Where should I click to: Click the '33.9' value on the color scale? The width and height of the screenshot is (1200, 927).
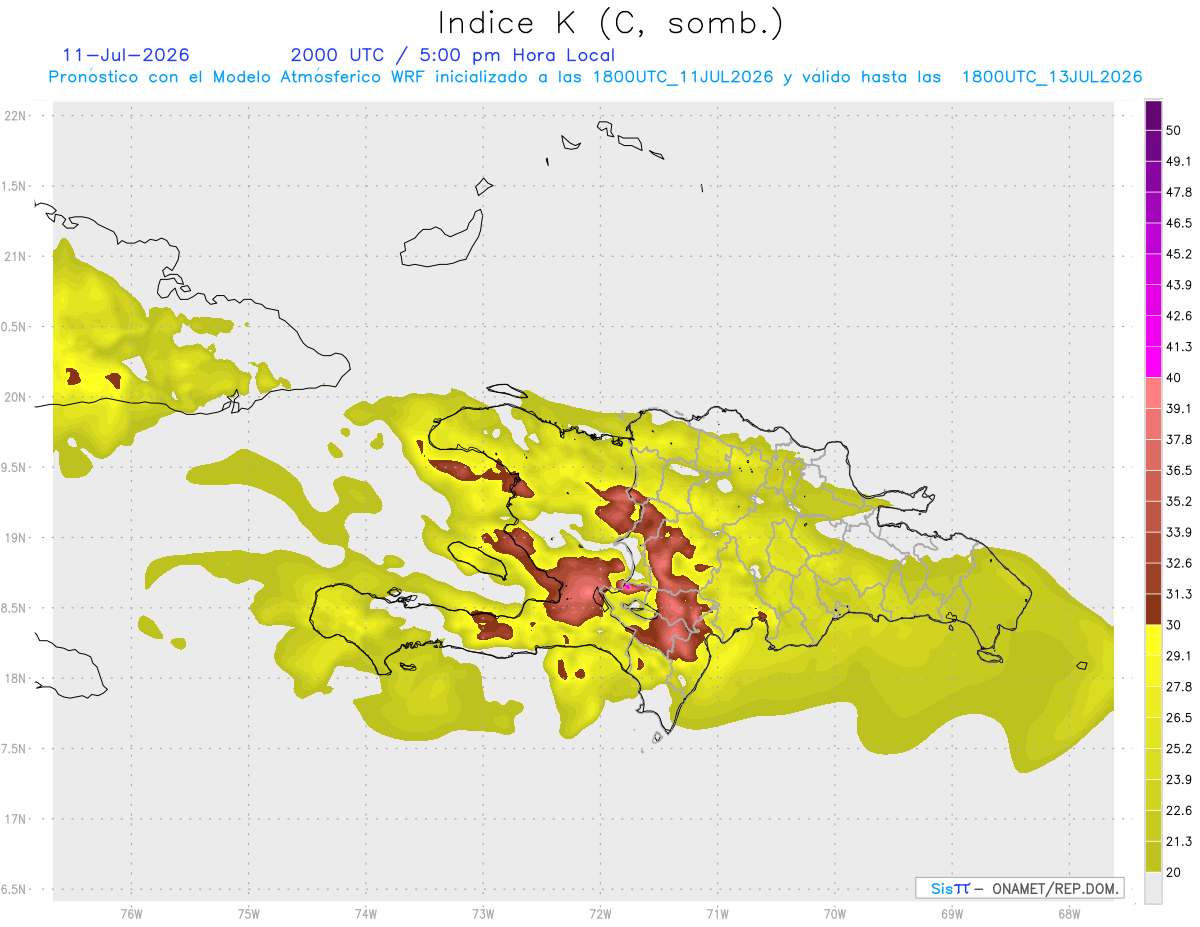tap(1179, 532)
